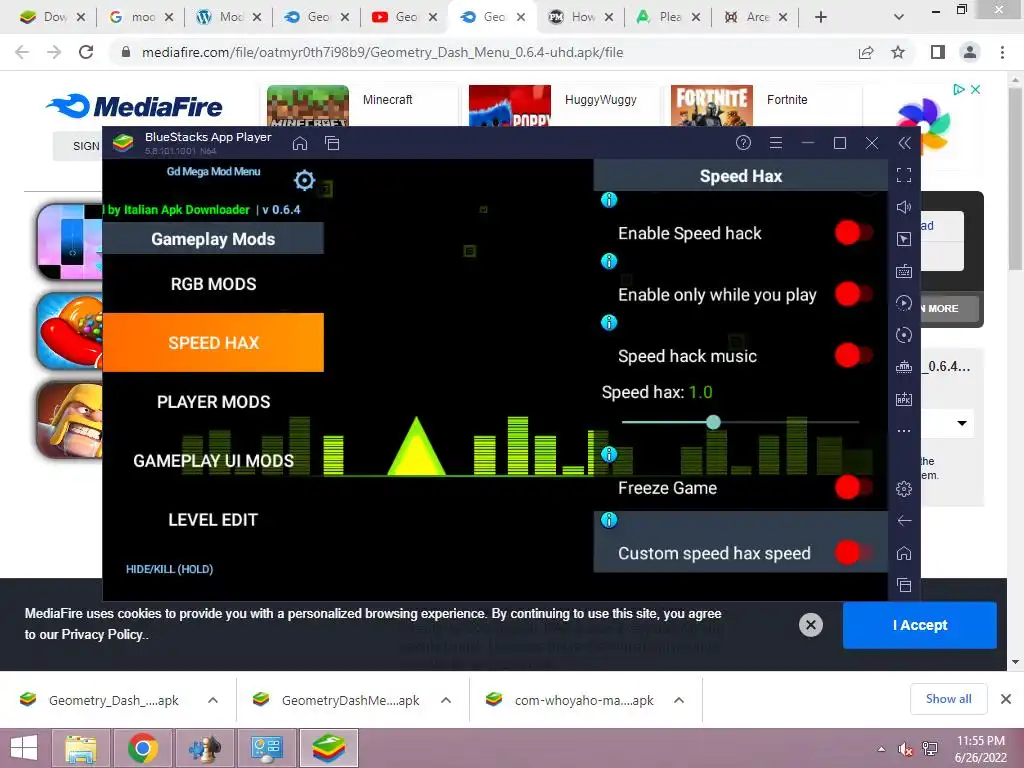Click the Chrome address bar URL
Screen dimensions: 1024x768
pos(382,52)
